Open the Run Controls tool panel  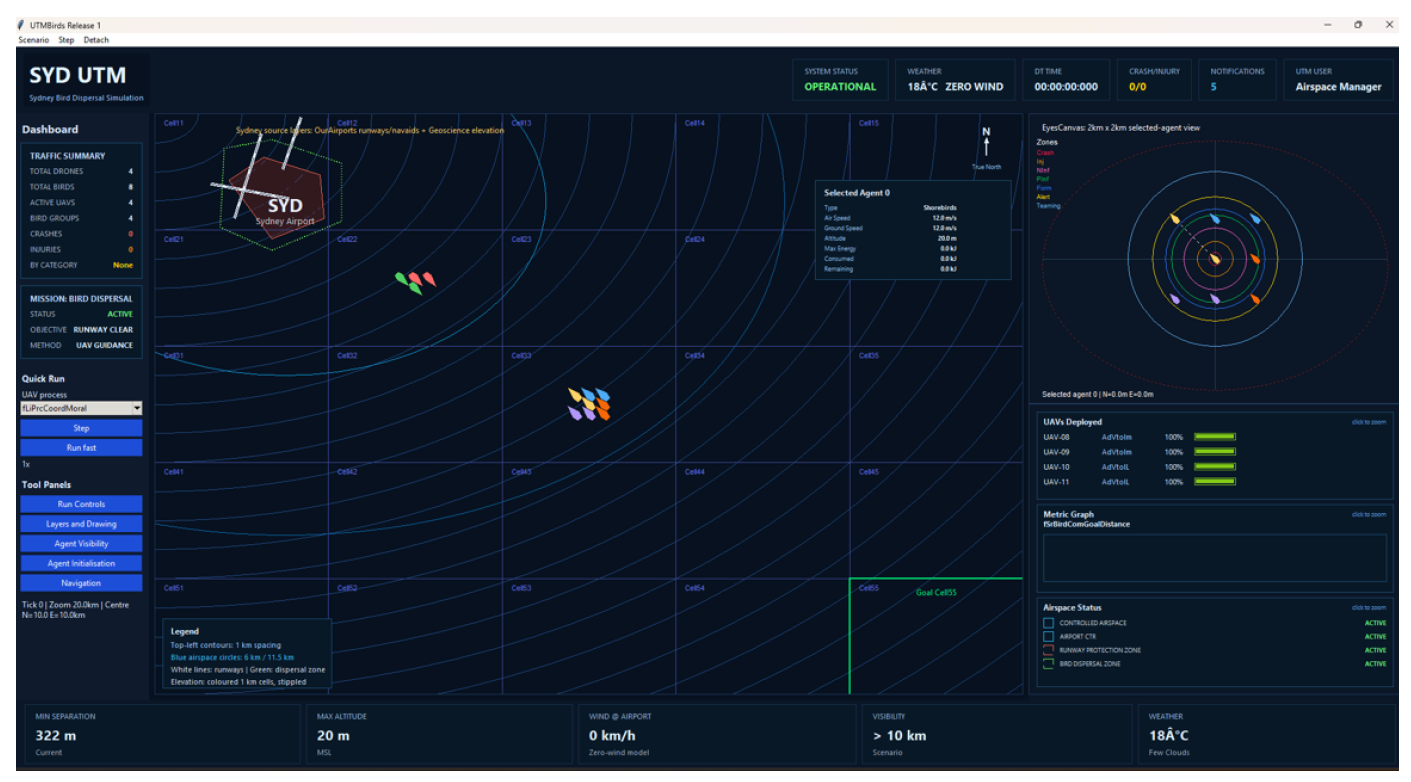[82, 504]
